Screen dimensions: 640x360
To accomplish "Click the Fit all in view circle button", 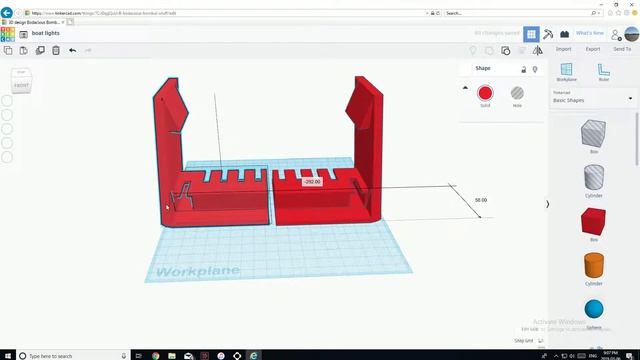I will tap(7, 115).
